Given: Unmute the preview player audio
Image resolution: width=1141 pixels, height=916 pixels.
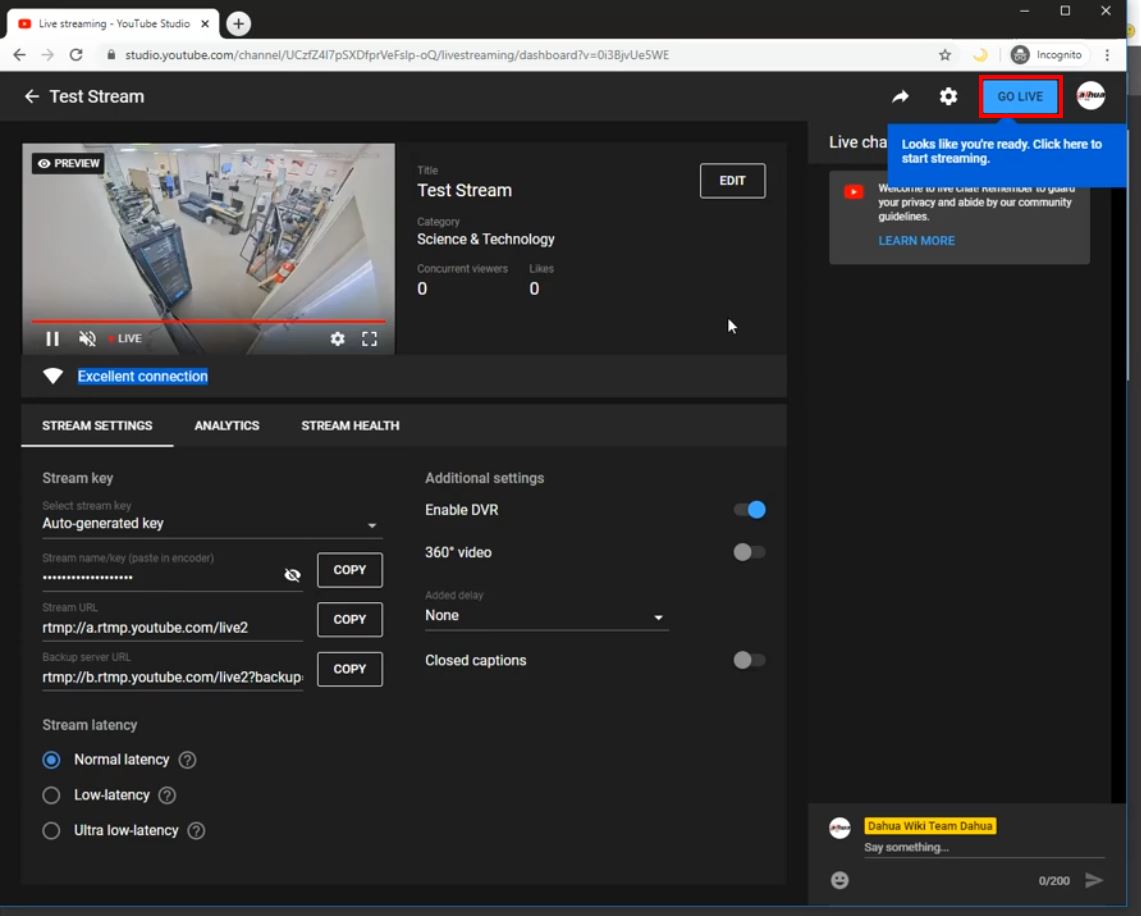Looking at the screenshot, I should [x=88, y=339].
